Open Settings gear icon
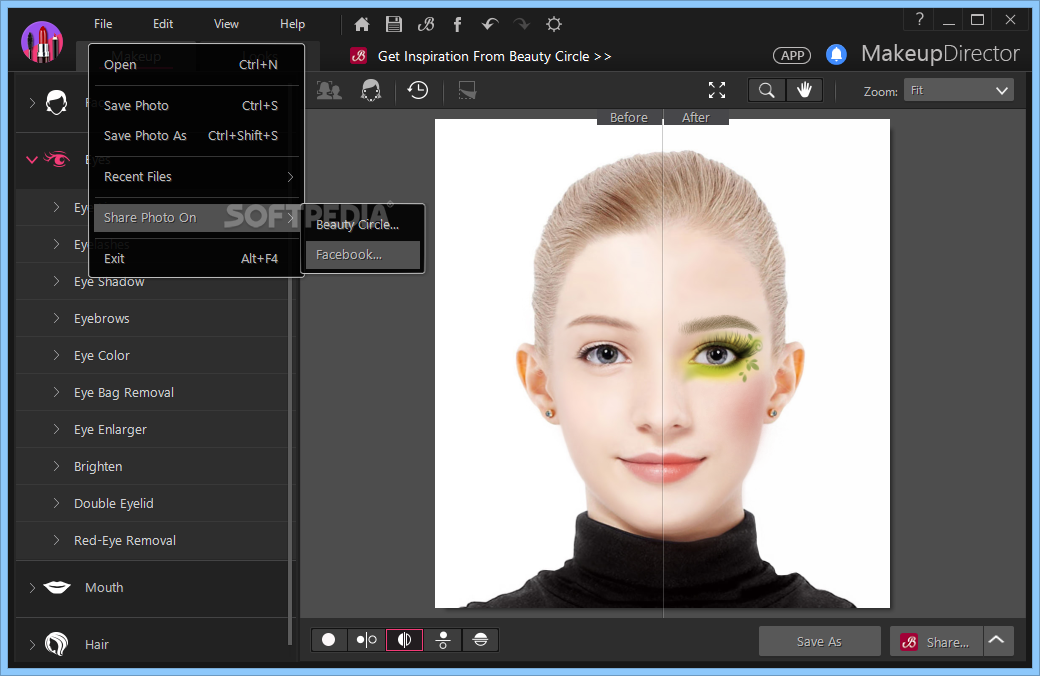1040x676 pixels. click(x=554, y=25)
